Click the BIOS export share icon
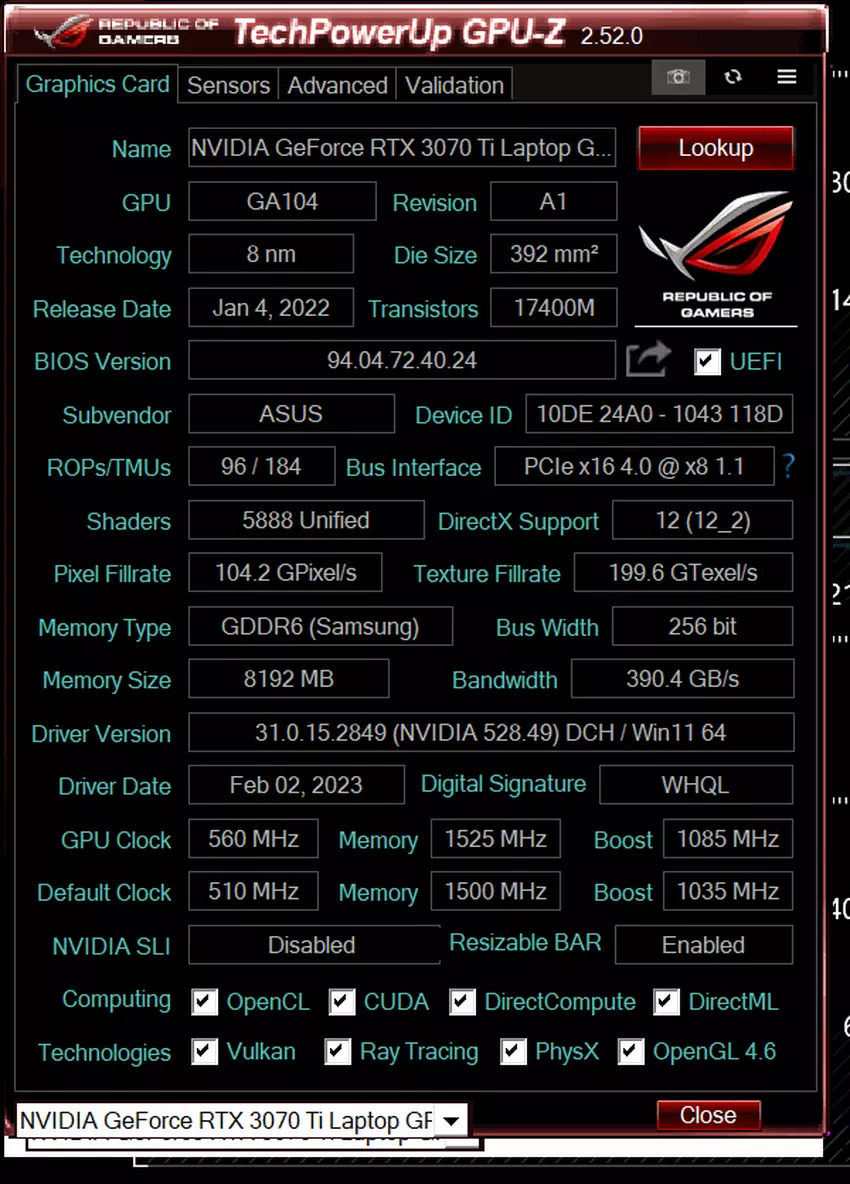Screen dimensions: 850x1184 [x=648, y=360]
